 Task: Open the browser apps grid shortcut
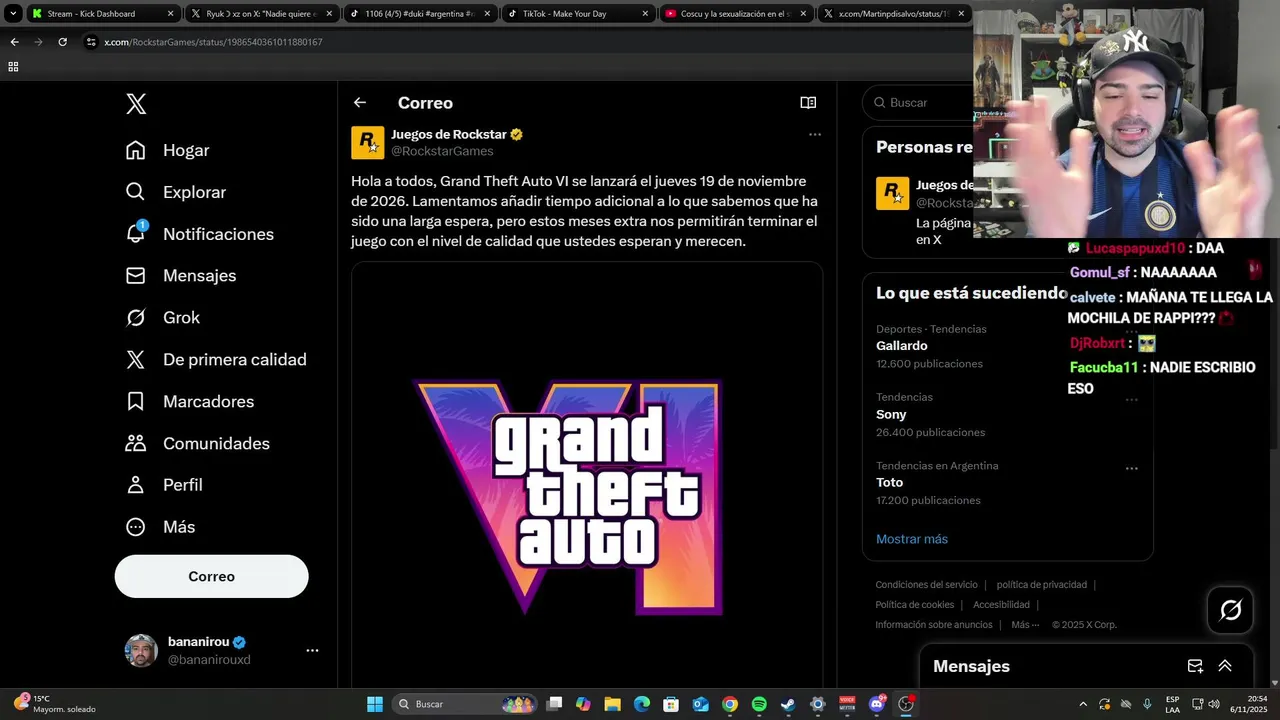point(13,67)
